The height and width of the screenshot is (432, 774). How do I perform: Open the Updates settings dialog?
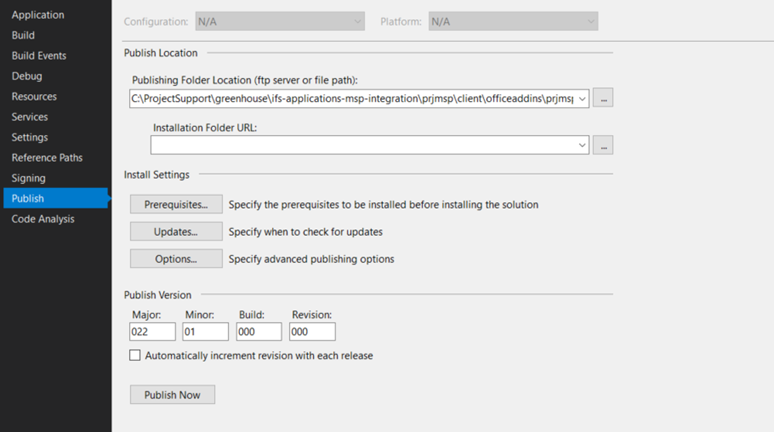pos(176,232)
